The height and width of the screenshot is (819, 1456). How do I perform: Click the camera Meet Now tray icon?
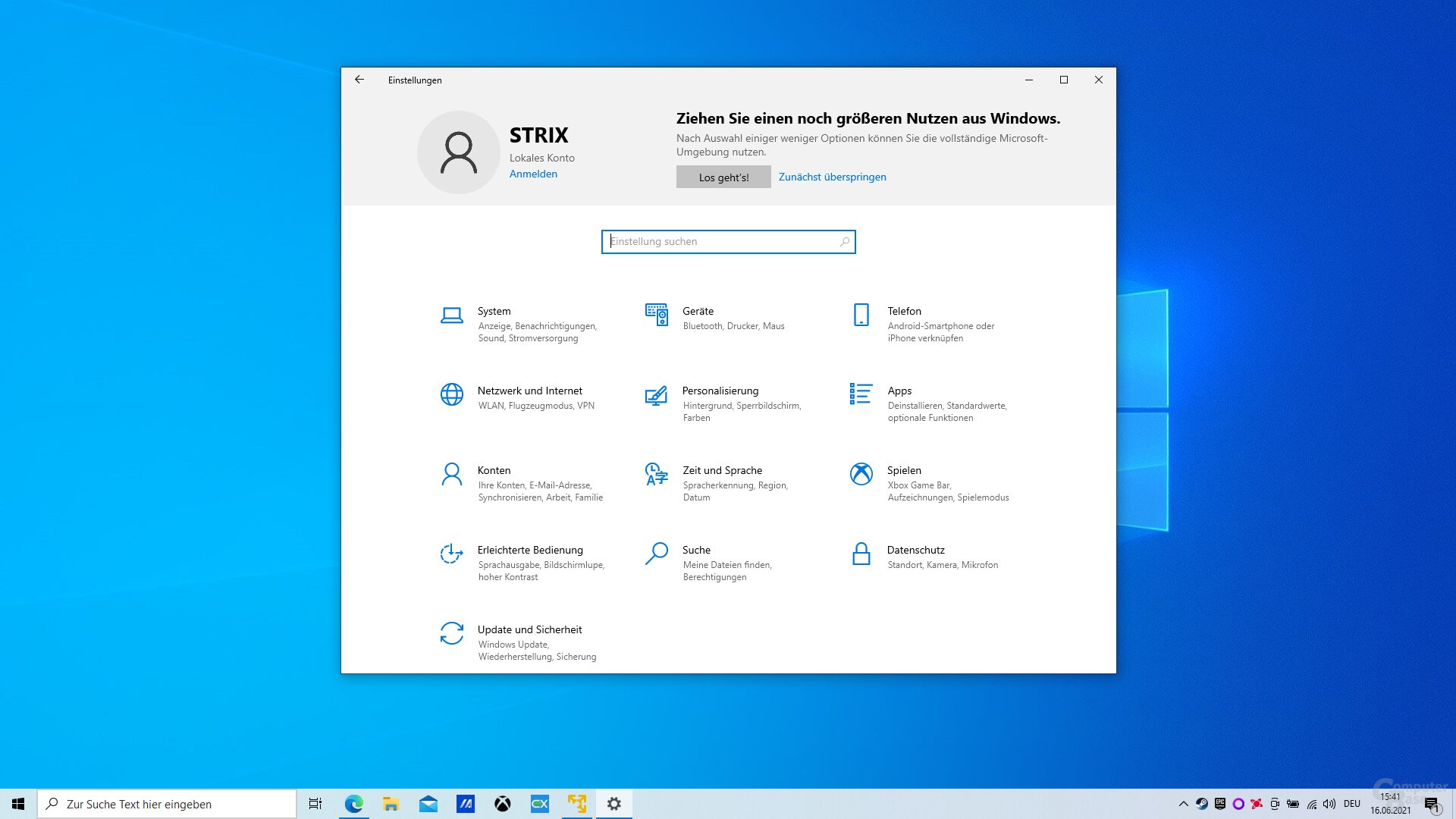(x=1275, y=804)
